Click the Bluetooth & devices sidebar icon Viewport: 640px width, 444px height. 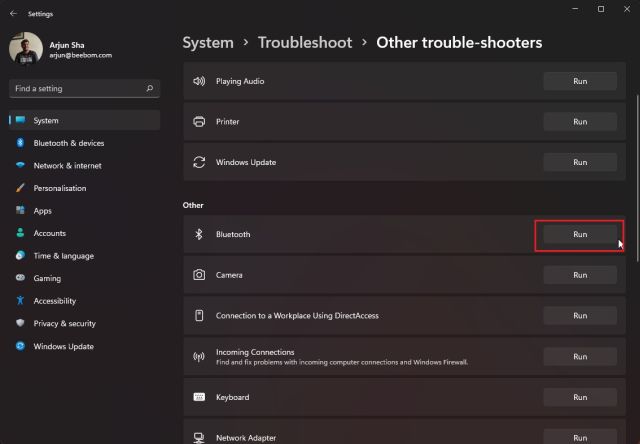[20, 143]
